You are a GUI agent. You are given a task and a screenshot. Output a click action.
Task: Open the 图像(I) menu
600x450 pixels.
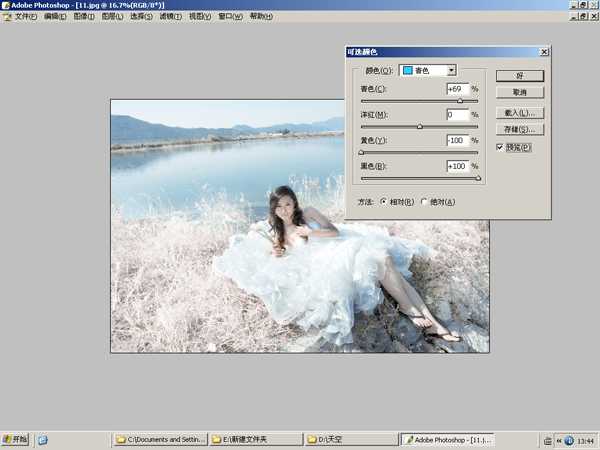tap(83, 17)
